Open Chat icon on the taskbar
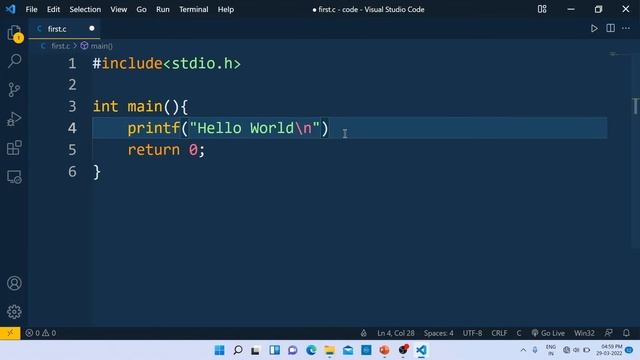 [293, 350]
